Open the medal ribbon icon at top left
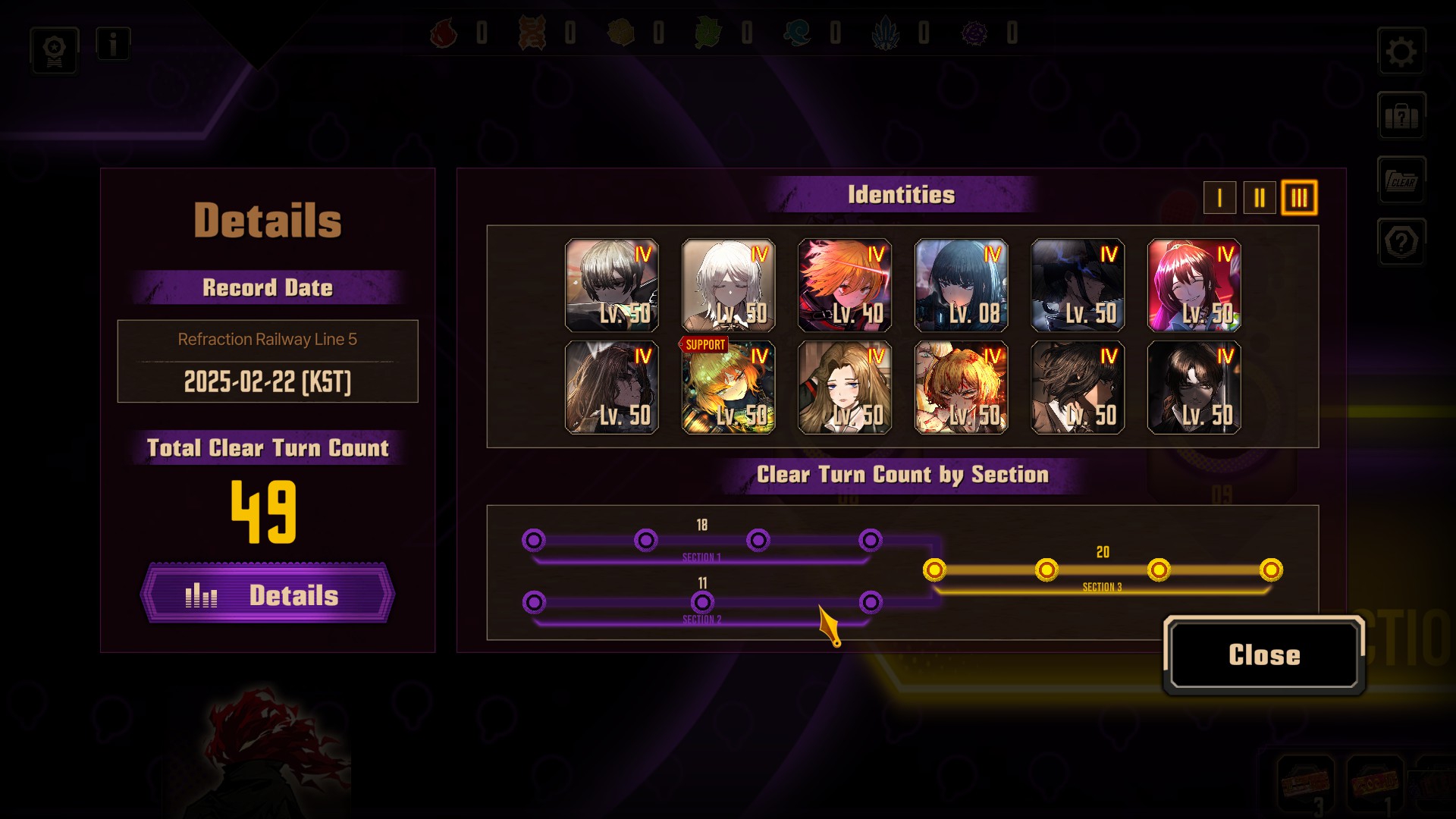Image resolution: width=1456 pixels, height=819 pixels. pos(55,52)
